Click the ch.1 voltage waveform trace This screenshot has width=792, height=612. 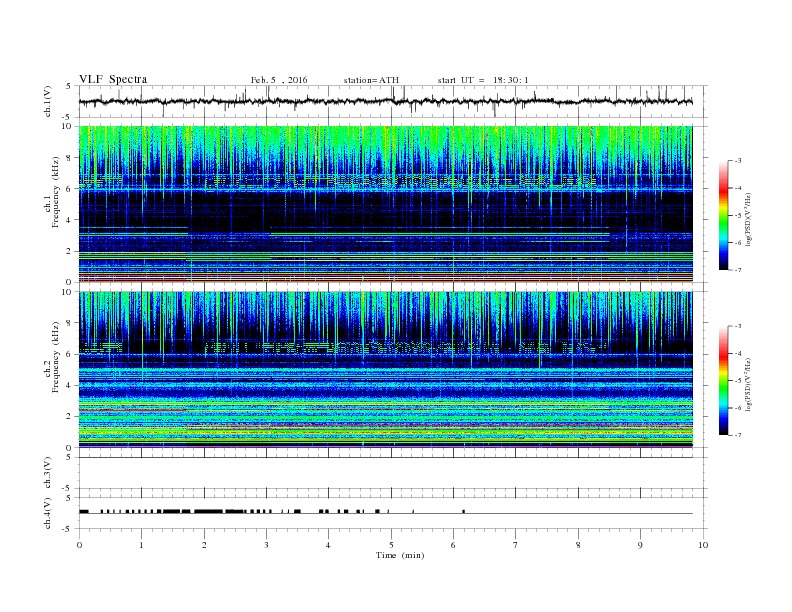pyautogui.click(x=386, y=101)
